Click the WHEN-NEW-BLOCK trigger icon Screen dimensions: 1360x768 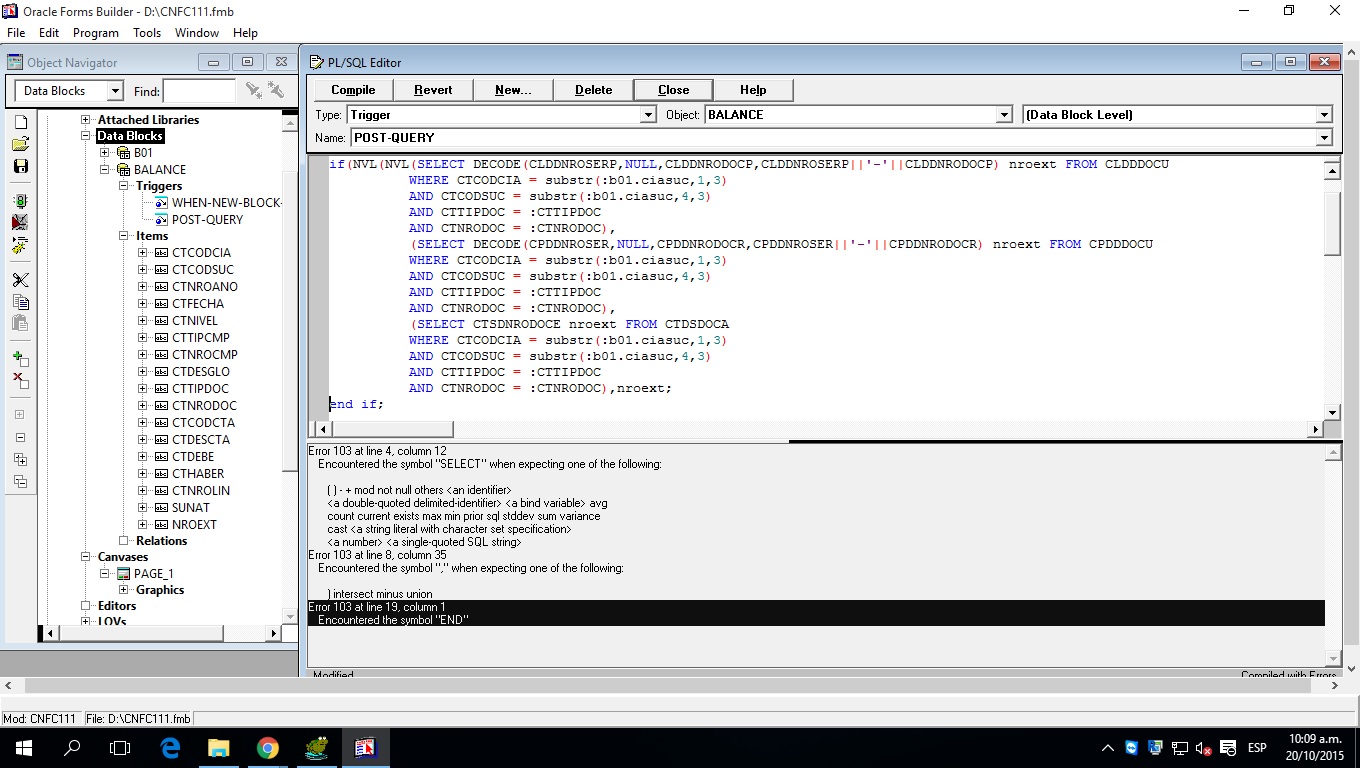161,203
